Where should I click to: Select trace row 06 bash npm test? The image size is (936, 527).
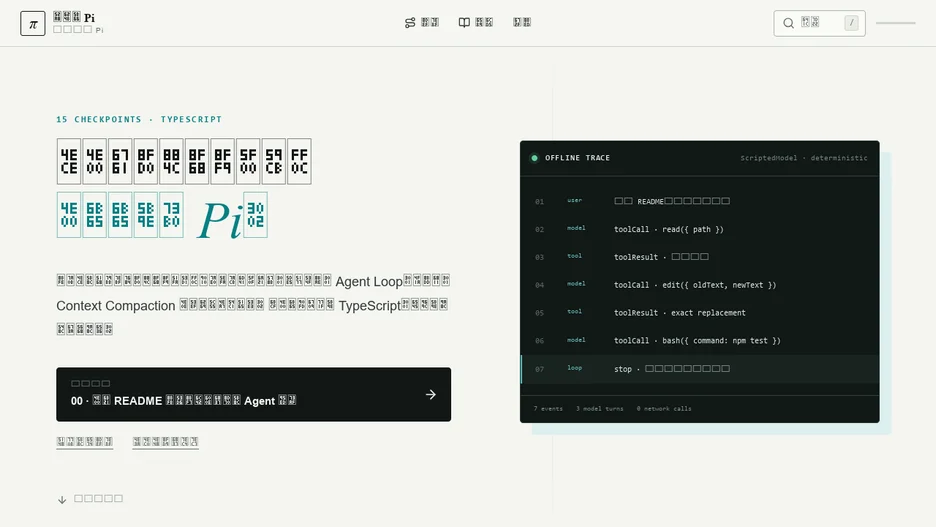coord(700,341)
